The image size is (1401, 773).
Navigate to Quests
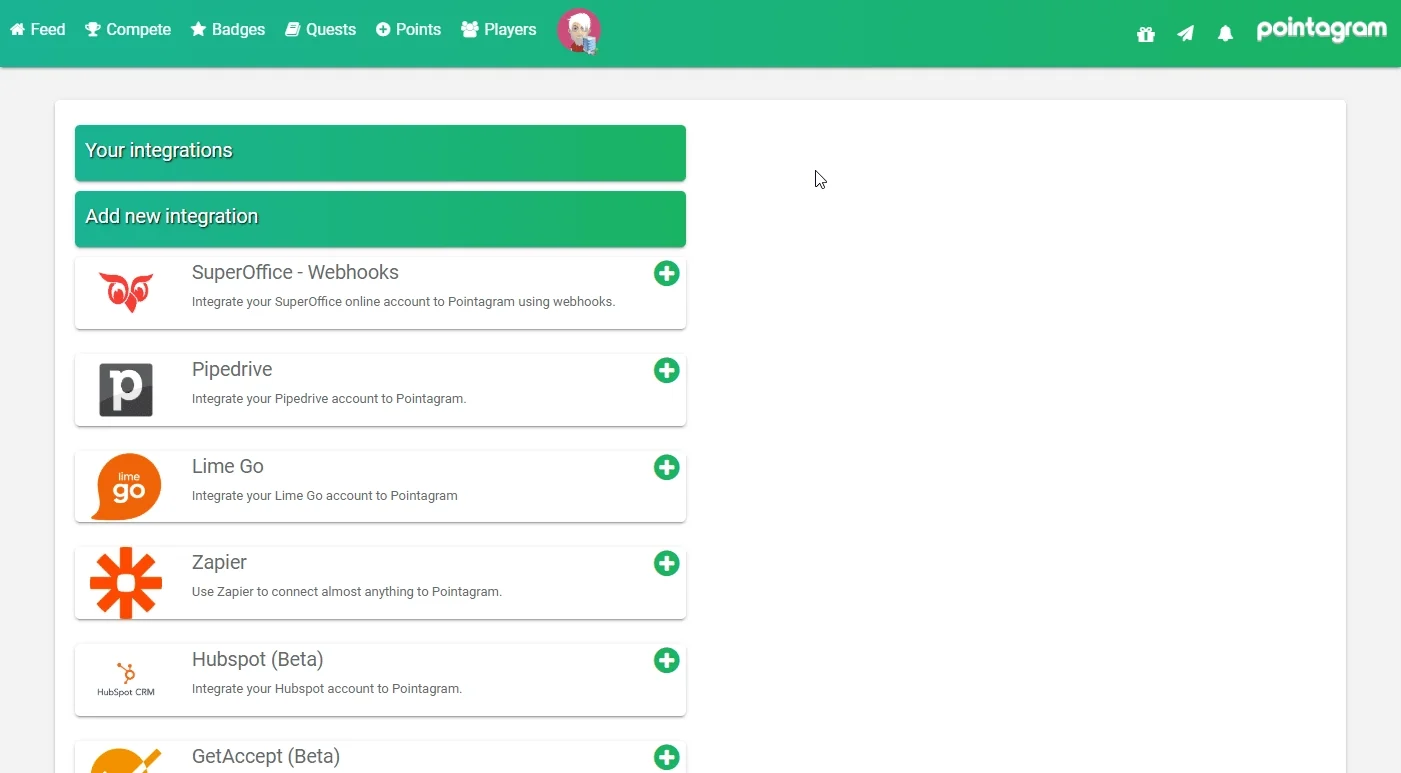(321, 30)
